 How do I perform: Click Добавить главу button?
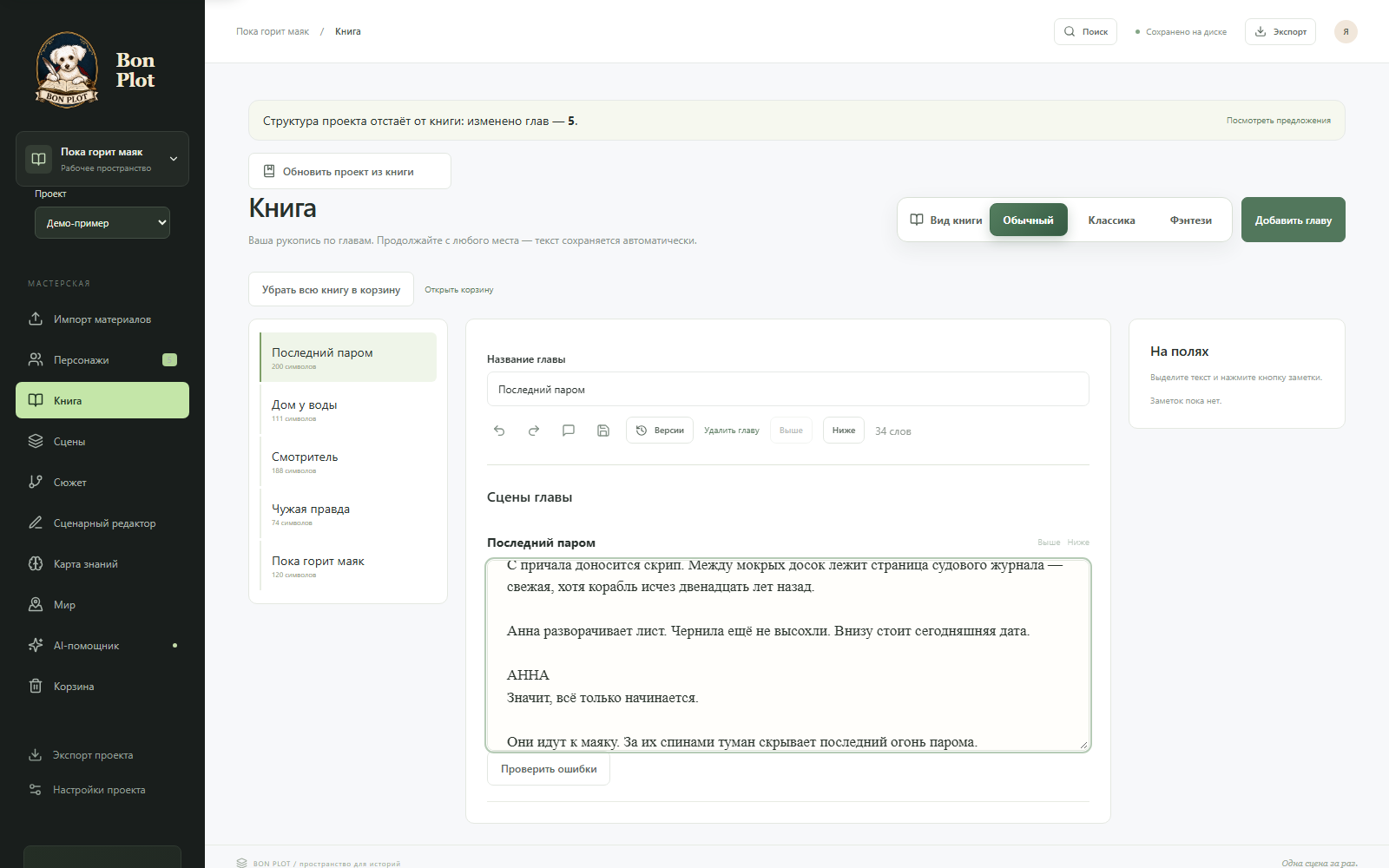pyautogui.click(x=1293, y=220)
